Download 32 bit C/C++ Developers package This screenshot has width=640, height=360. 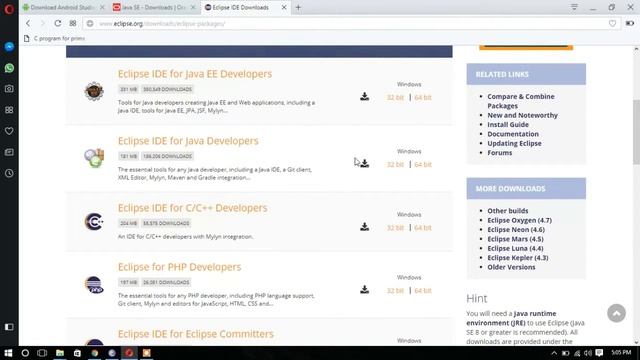click(x=395, y=228)
